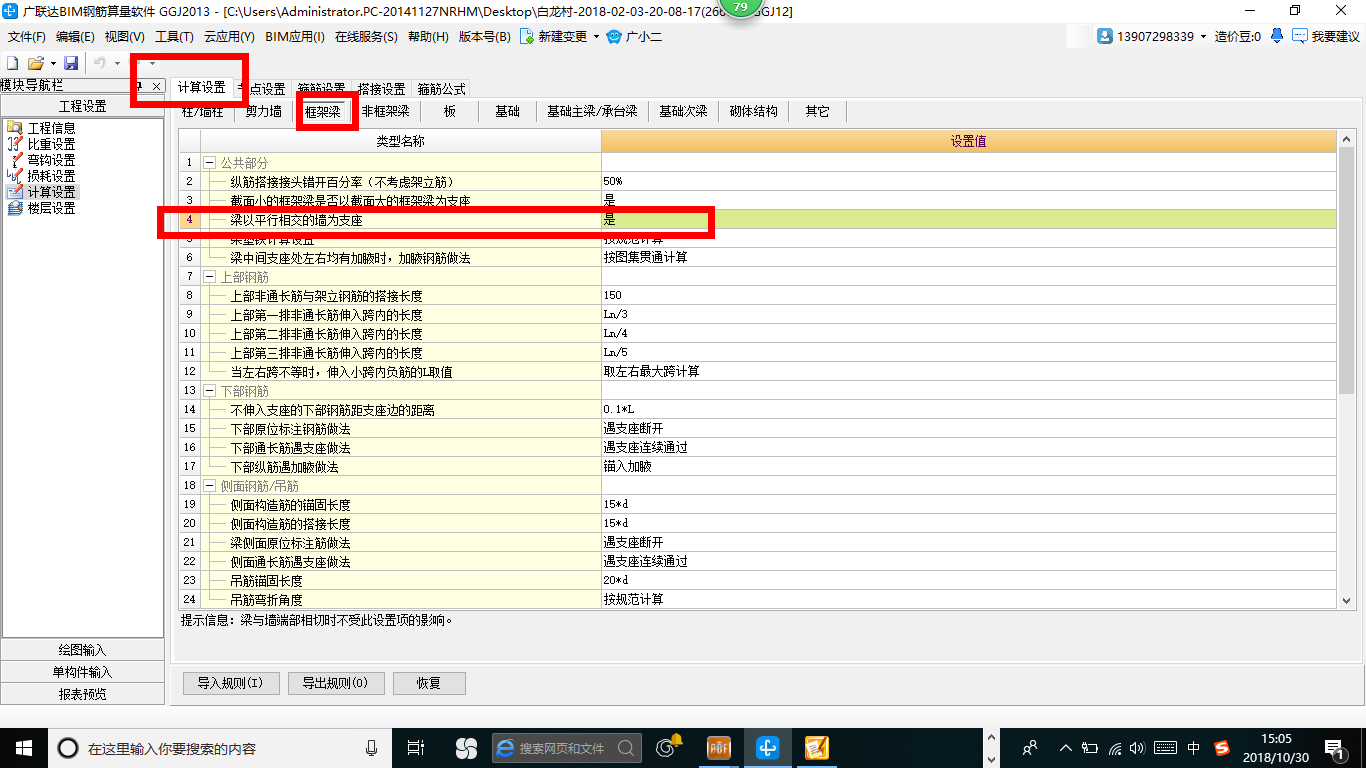This screenshot has height=768, width=1366.
Task: Select 弯钩设置 in navigation panel
Action: [x=51, y=160]
